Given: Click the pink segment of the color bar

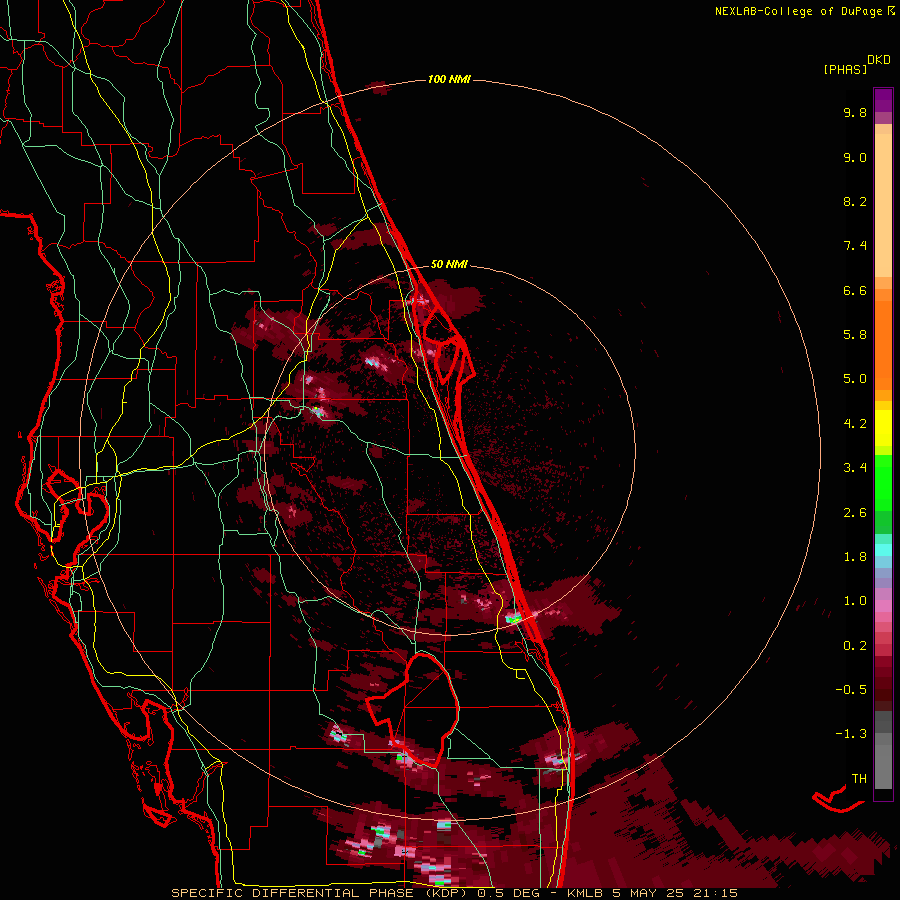Looking at the screenshot, I should pos(883,606).
